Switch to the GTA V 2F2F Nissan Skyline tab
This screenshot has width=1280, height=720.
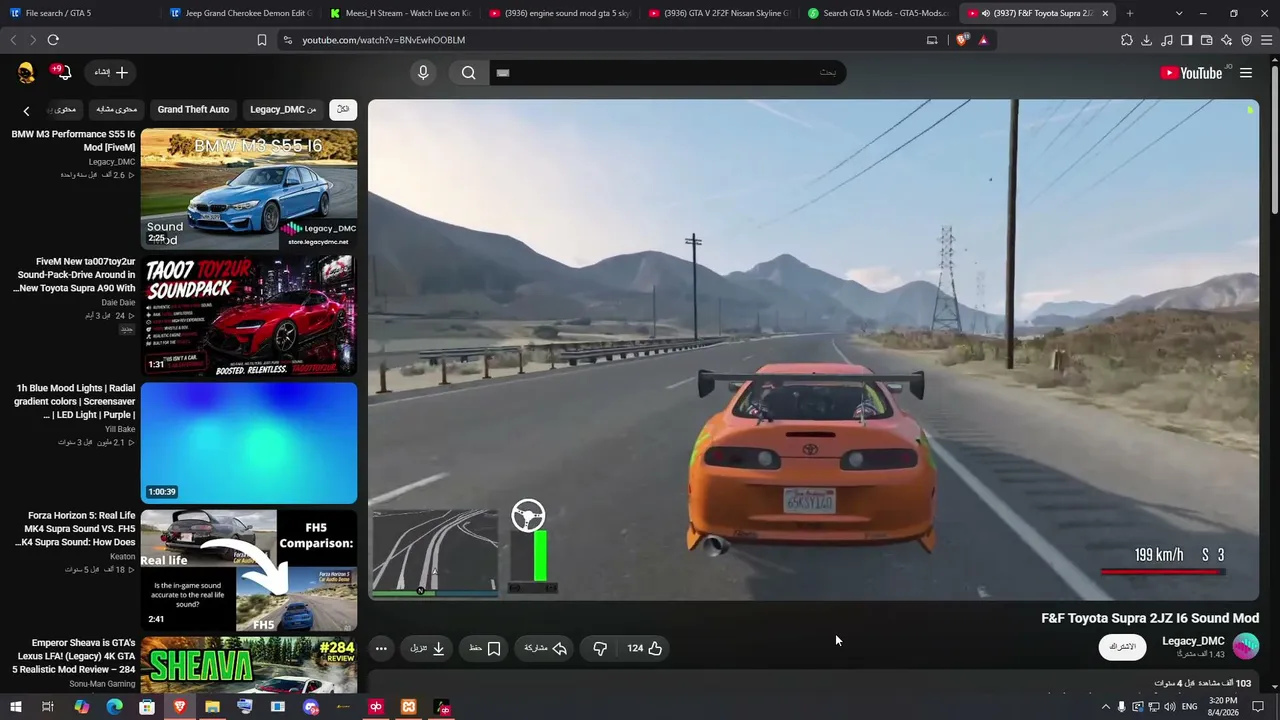point(720,13)
